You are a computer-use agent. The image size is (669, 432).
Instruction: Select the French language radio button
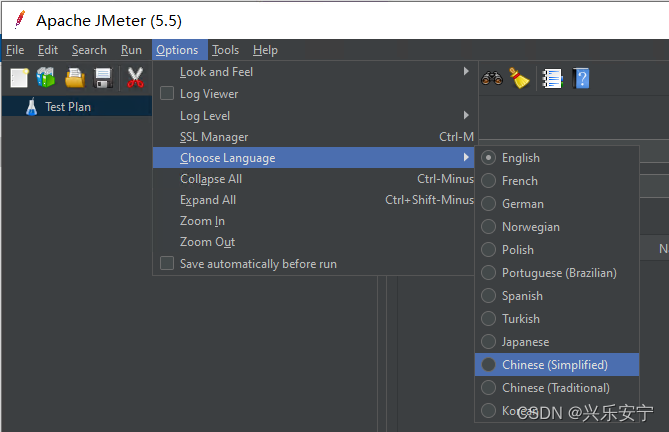489,181
